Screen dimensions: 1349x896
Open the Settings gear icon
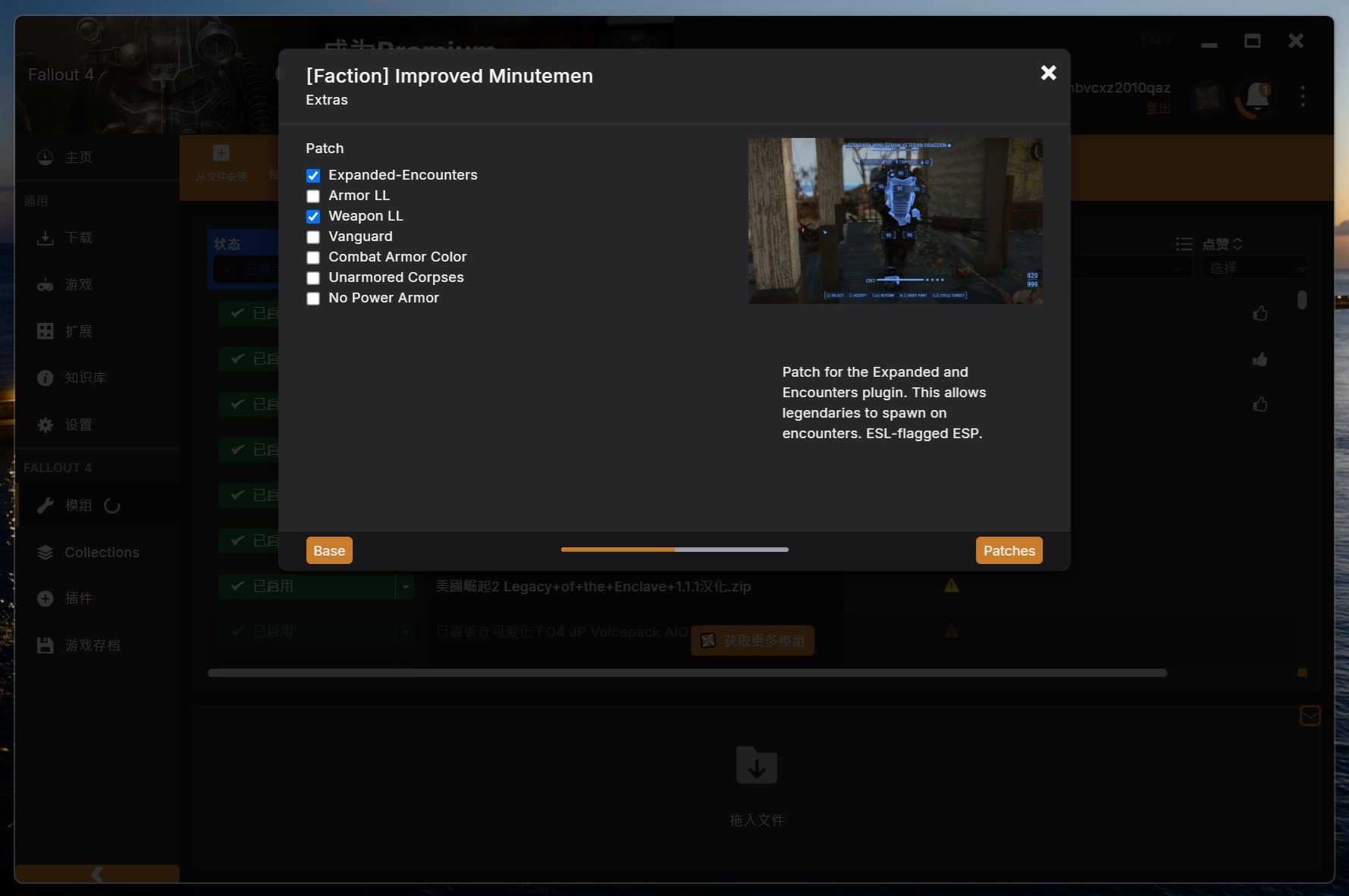(45, 425)
